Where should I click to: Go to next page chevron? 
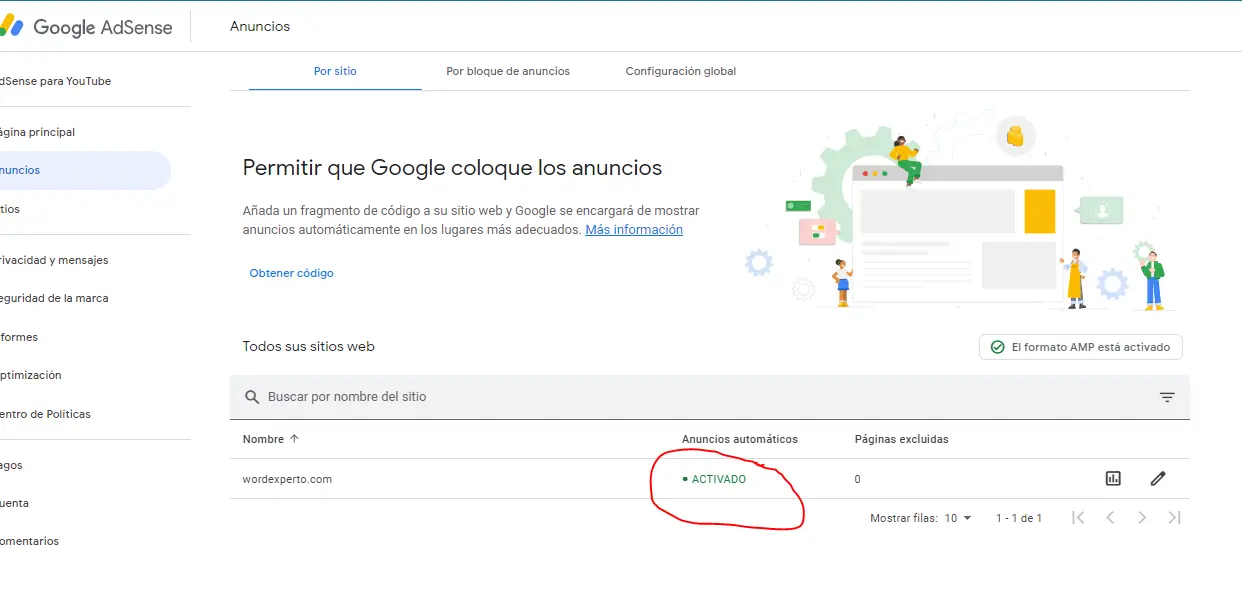1142,517
